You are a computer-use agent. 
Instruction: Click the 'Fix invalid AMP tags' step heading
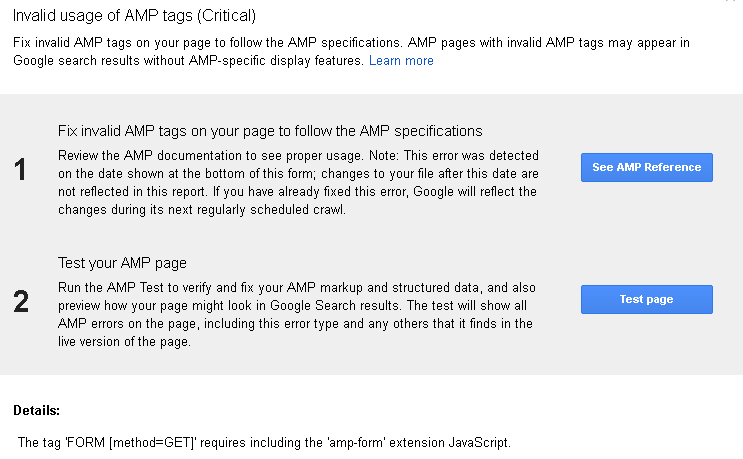[270, 131]
